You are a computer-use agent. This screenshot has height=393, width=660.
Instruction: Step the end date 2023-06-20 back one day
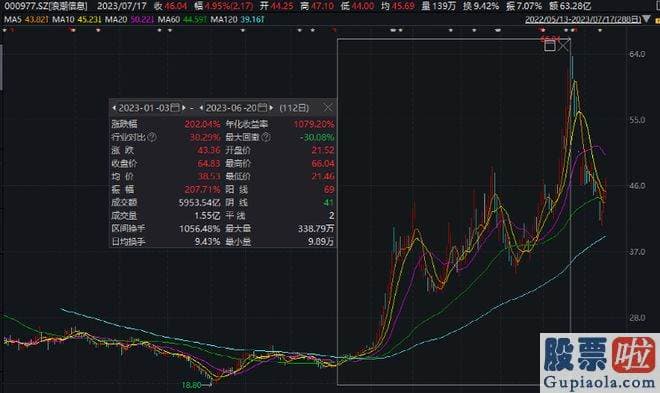tap(202, 108)
